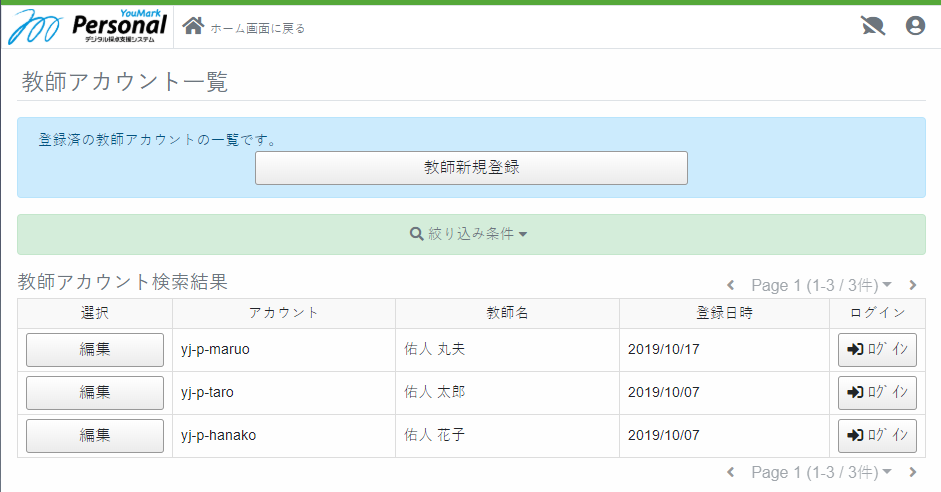Edit the yj-p-taro account

(x=95, y=393)
